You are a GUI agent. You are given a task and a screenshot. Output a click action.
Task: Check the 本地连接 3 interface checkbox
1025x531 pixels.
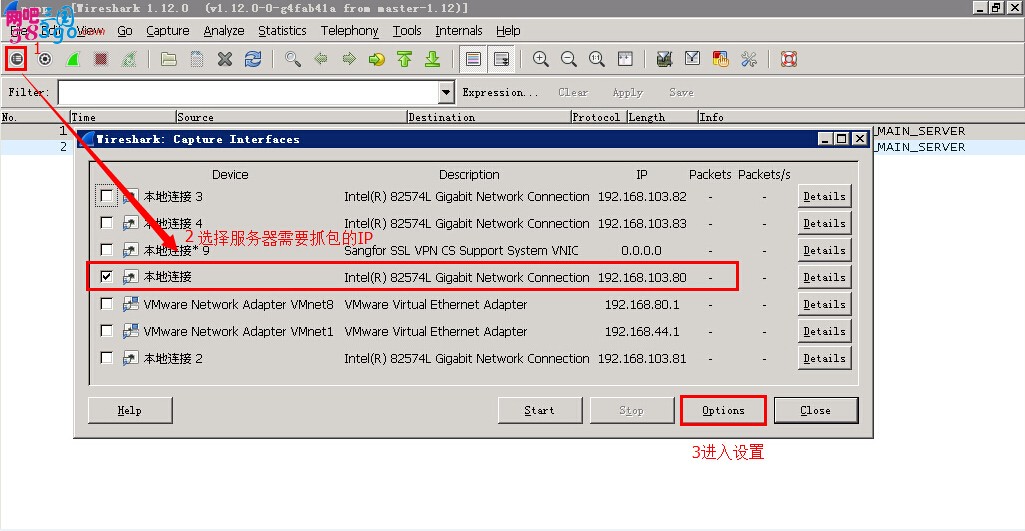coord(106,196)
